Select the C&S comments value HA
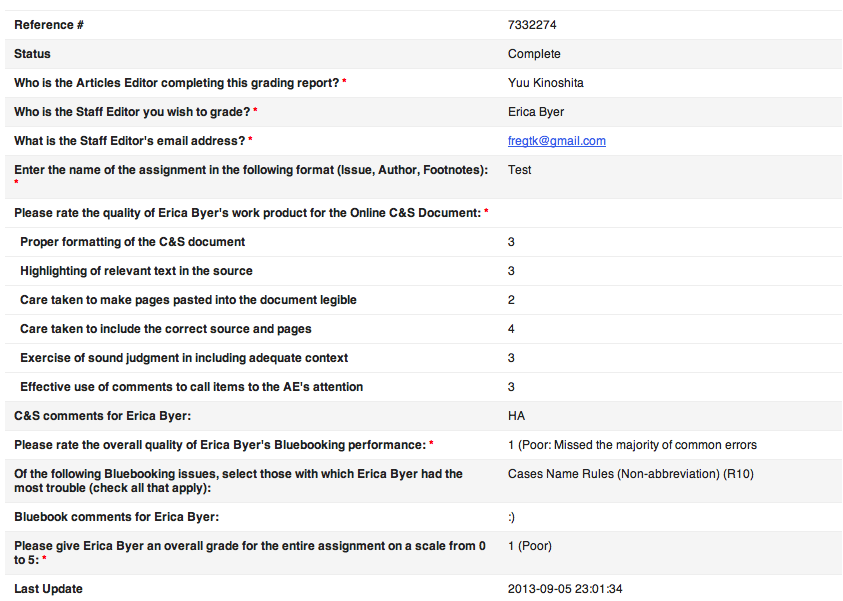Screen dimensions: 843x601 coord(516,416)
